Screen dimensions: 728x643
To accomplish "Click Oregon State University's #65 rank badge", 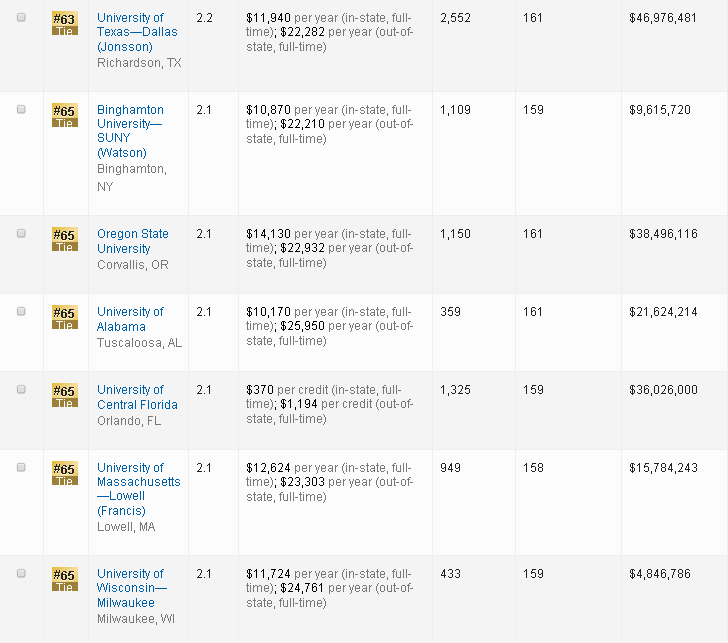I will tap(64, 240).
